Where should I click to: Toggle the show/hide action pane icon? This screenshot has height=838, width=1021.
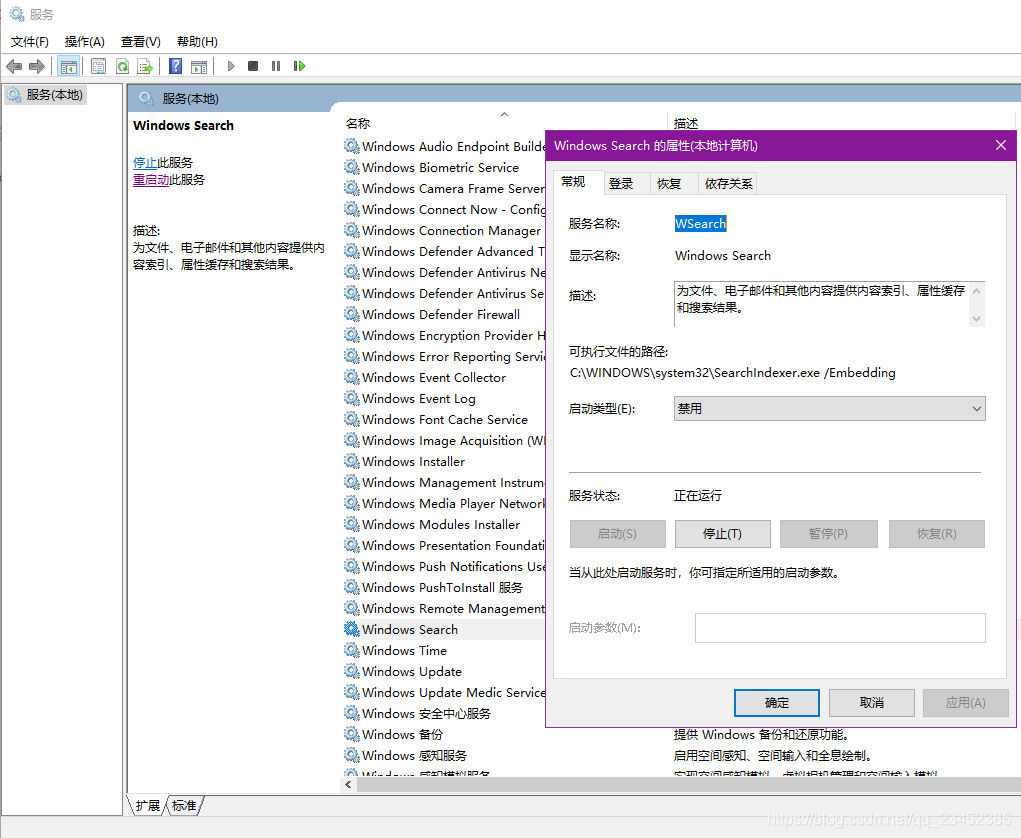pyautogui.click(x=199, y=66)
